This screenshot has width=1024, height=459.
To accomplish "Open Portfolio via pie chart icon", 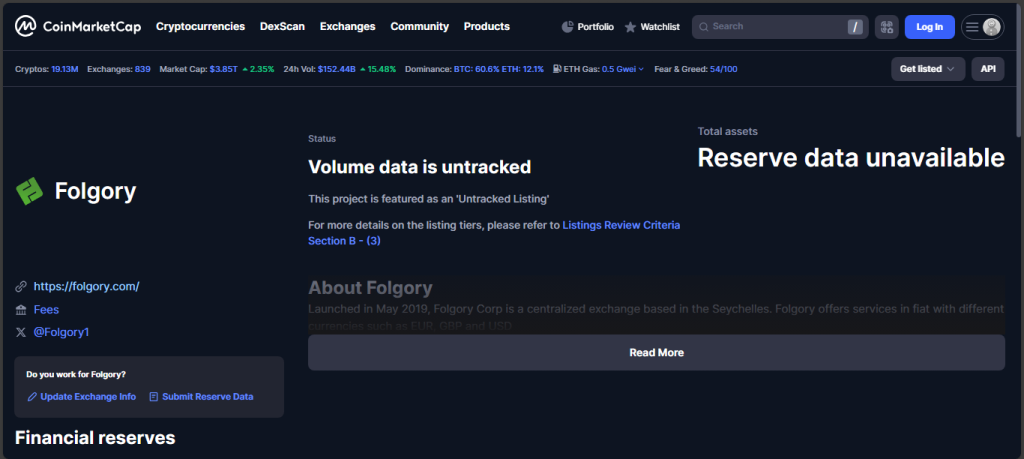I will coord(568,27).
